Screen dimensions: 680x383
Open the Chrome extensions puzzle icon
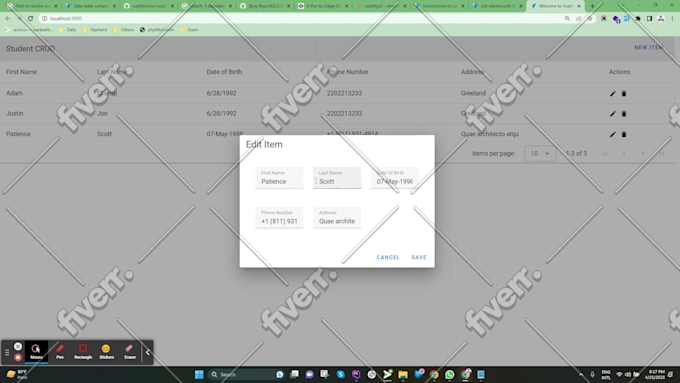[638, 19]
